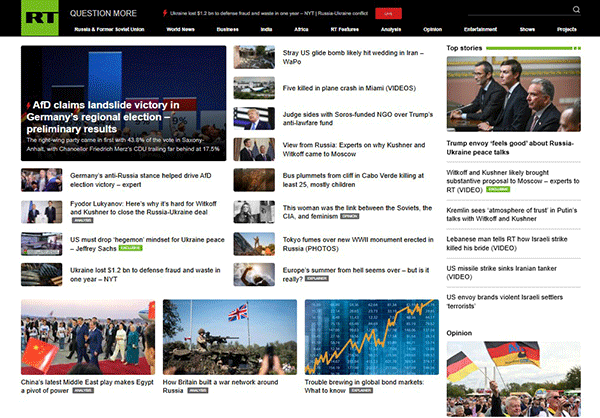600x418 pixels.
Task: Click thumbnail for Tokyo WWII monument story
Action: pos(254,244)
